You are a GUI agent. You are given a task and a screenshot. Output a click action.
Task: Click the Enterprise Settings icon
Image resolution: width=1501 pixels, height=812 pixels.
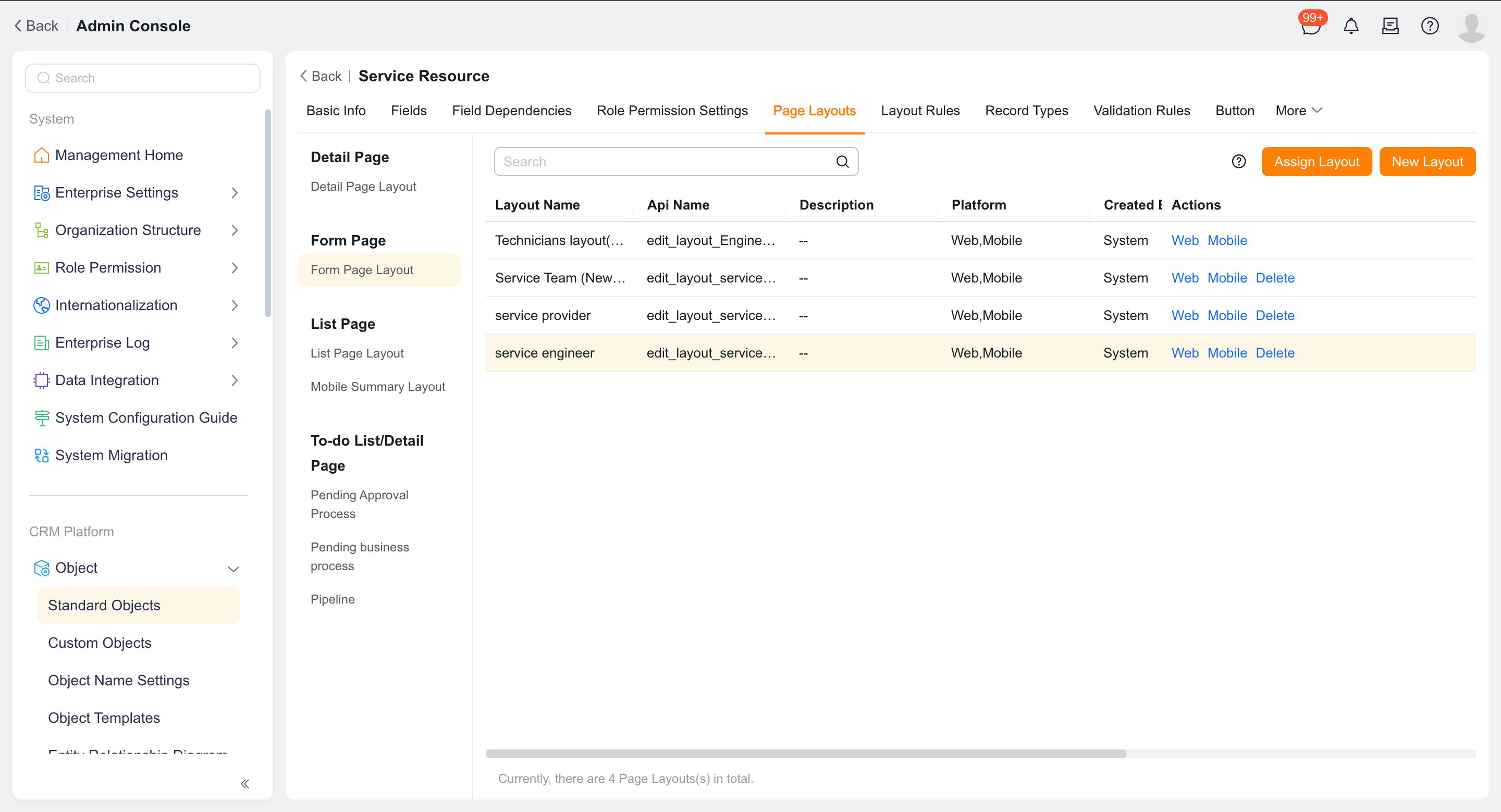[x=41, y=192]
